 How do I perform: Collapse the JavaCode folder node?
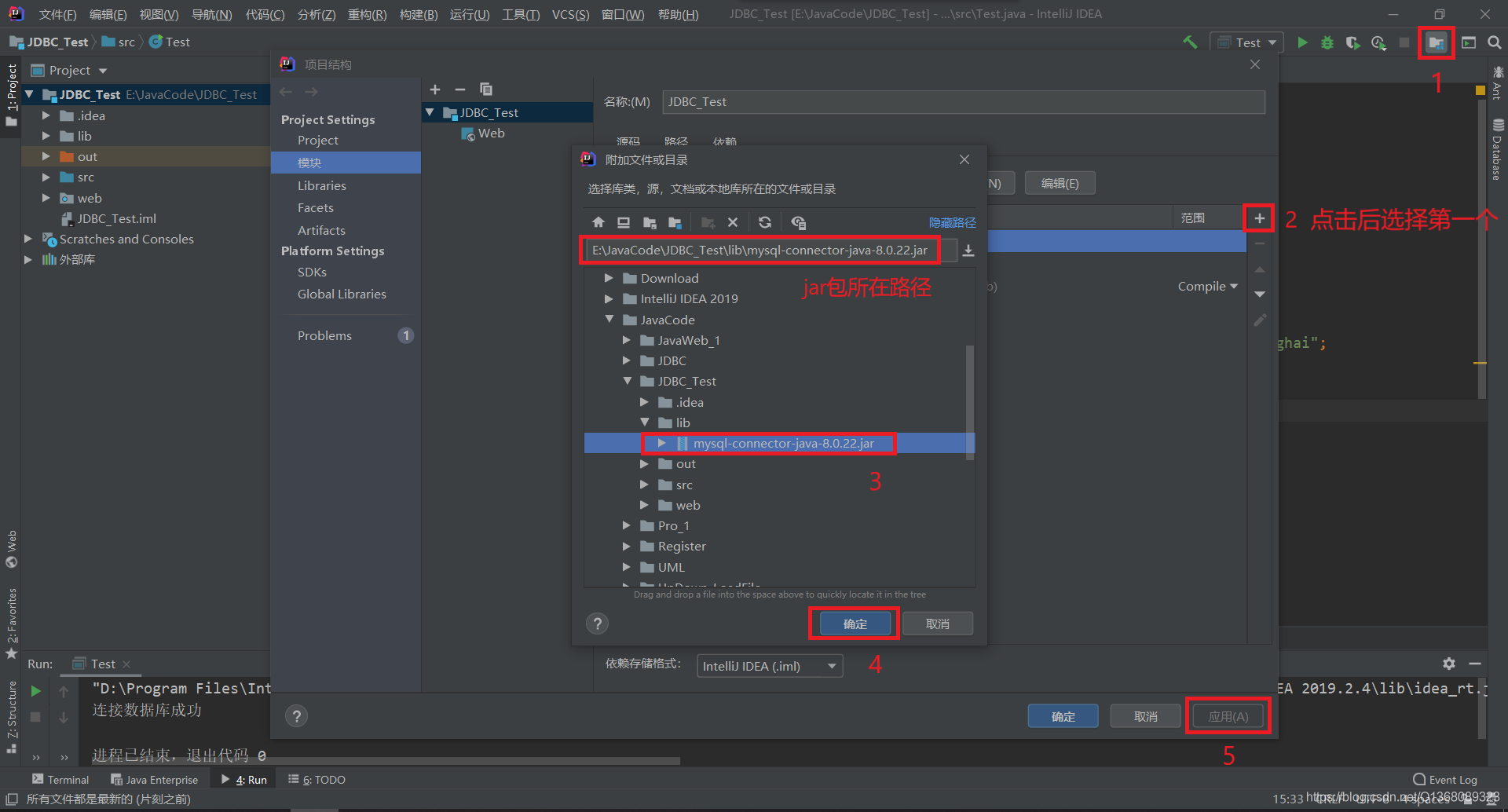pos(609,320)
